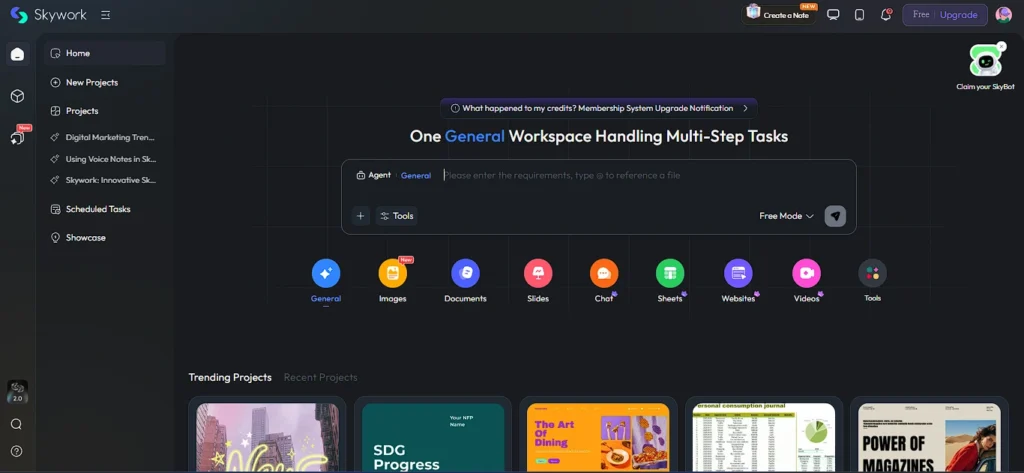This screenshot has width=1024, height=473.
Task: Open personal consumption journal thumbnail
Action: (x=764, y=435)
